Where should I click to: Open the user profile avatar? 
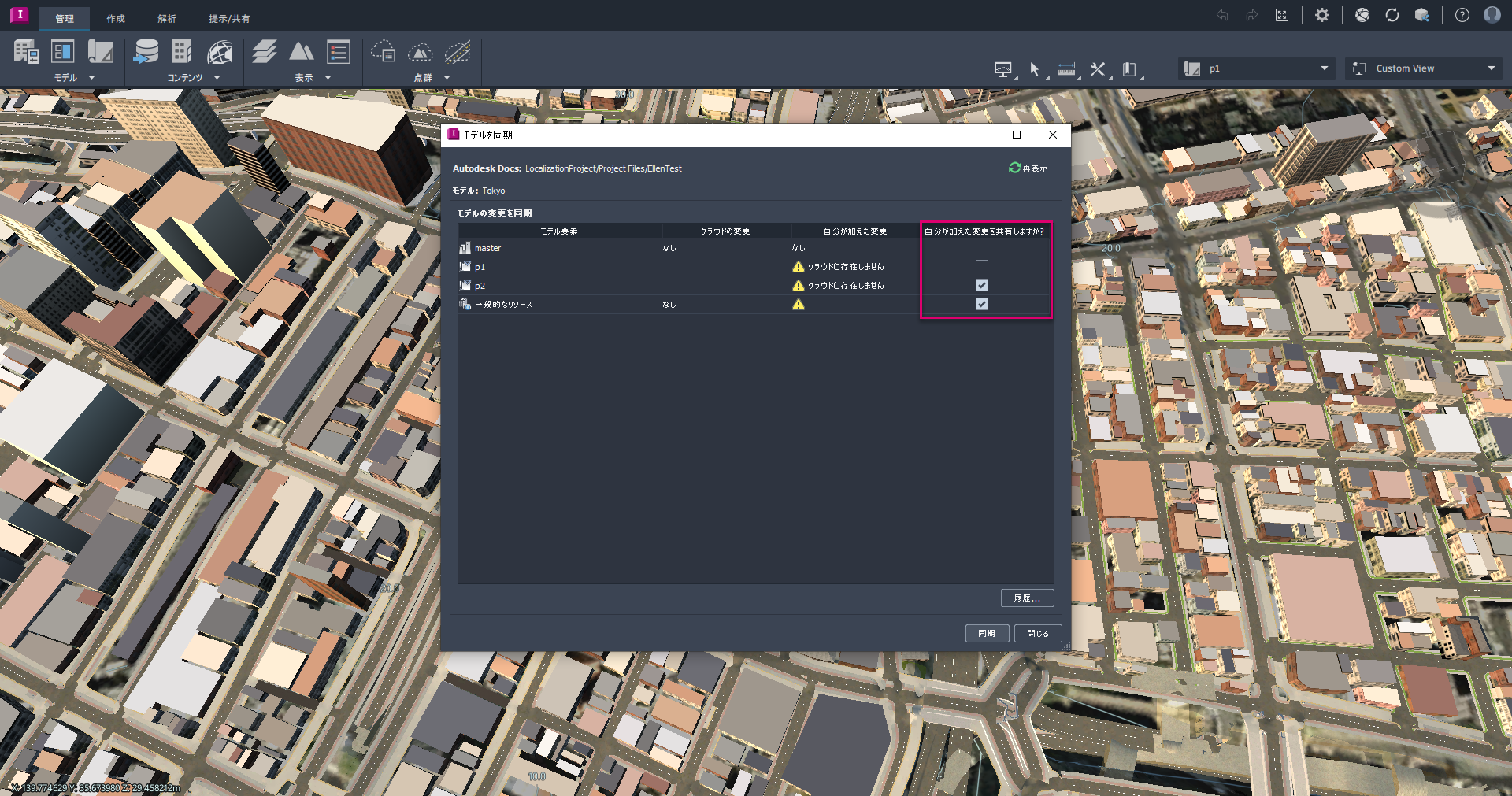click(1492, 15)
